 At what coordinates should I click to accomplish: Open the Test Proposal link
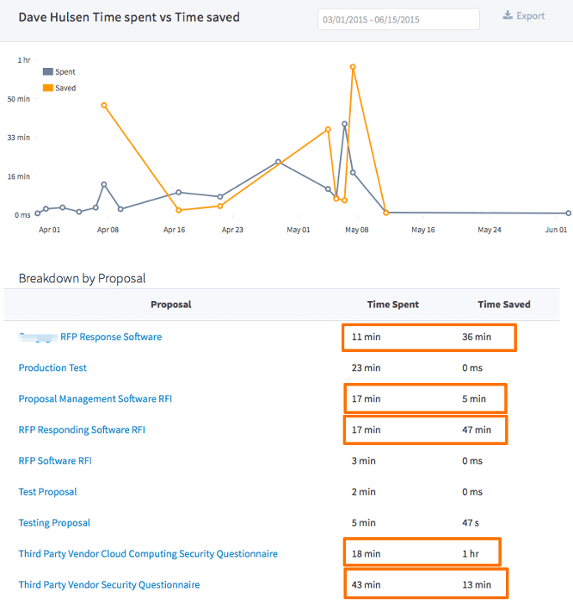point(48,492)
